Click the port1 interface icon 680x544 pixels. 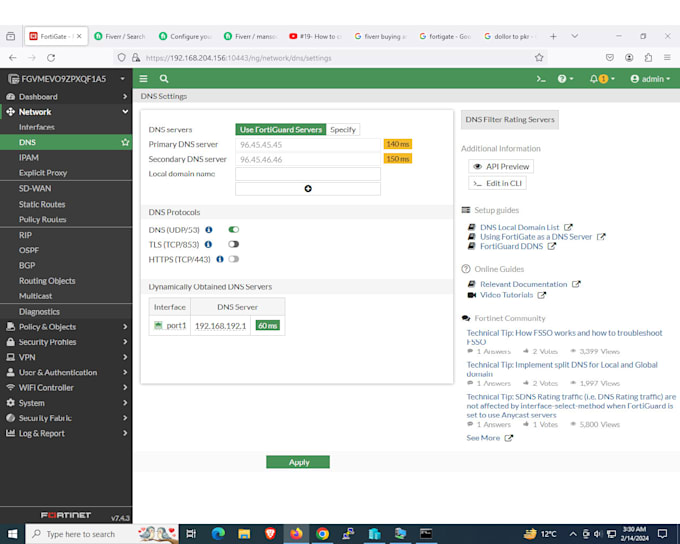[x=158, y=325]
